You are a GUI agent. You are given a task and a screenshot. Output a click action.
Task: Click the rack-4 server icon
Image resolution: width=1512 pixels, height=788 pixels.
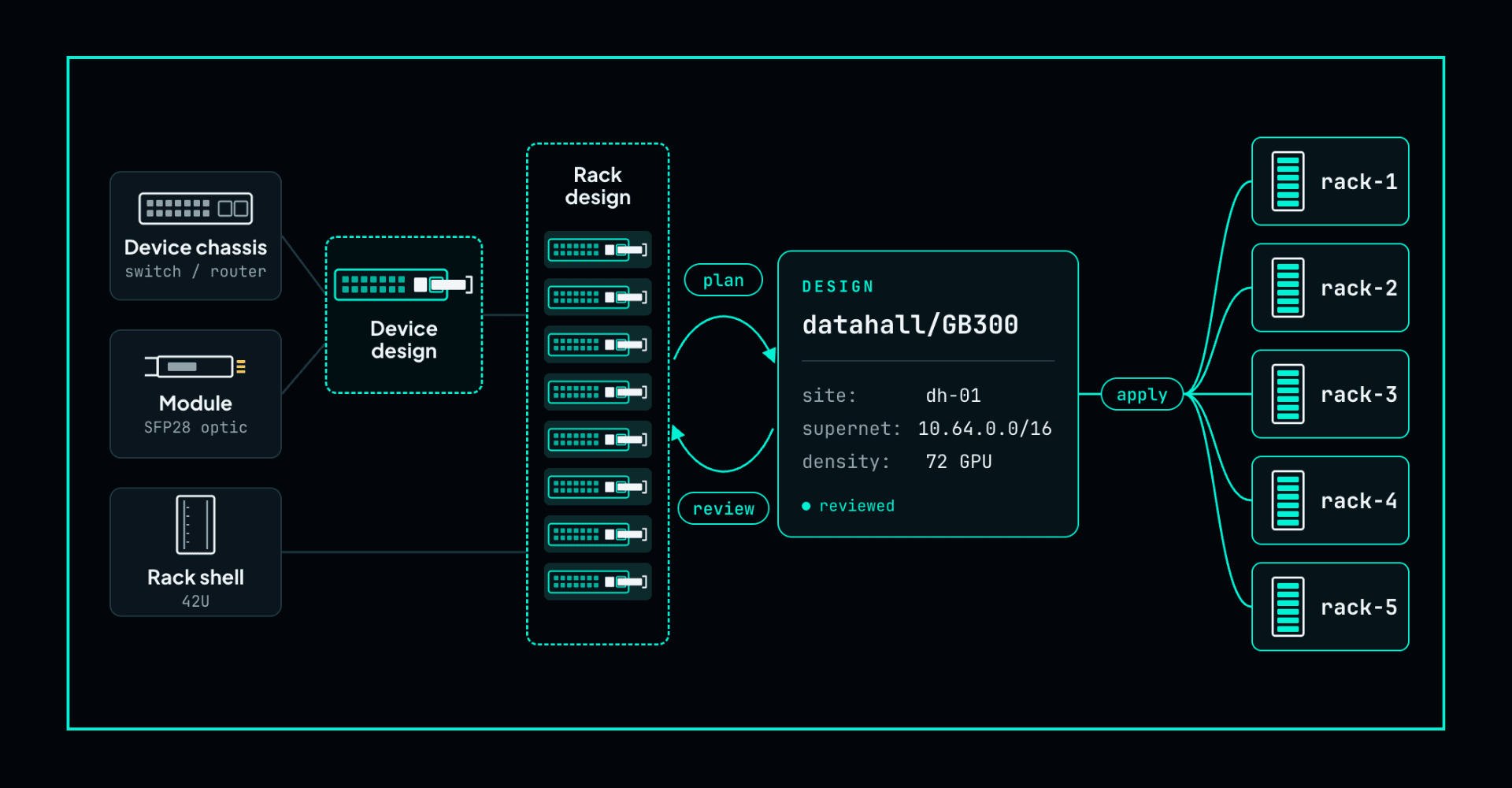click(1288, 500)
